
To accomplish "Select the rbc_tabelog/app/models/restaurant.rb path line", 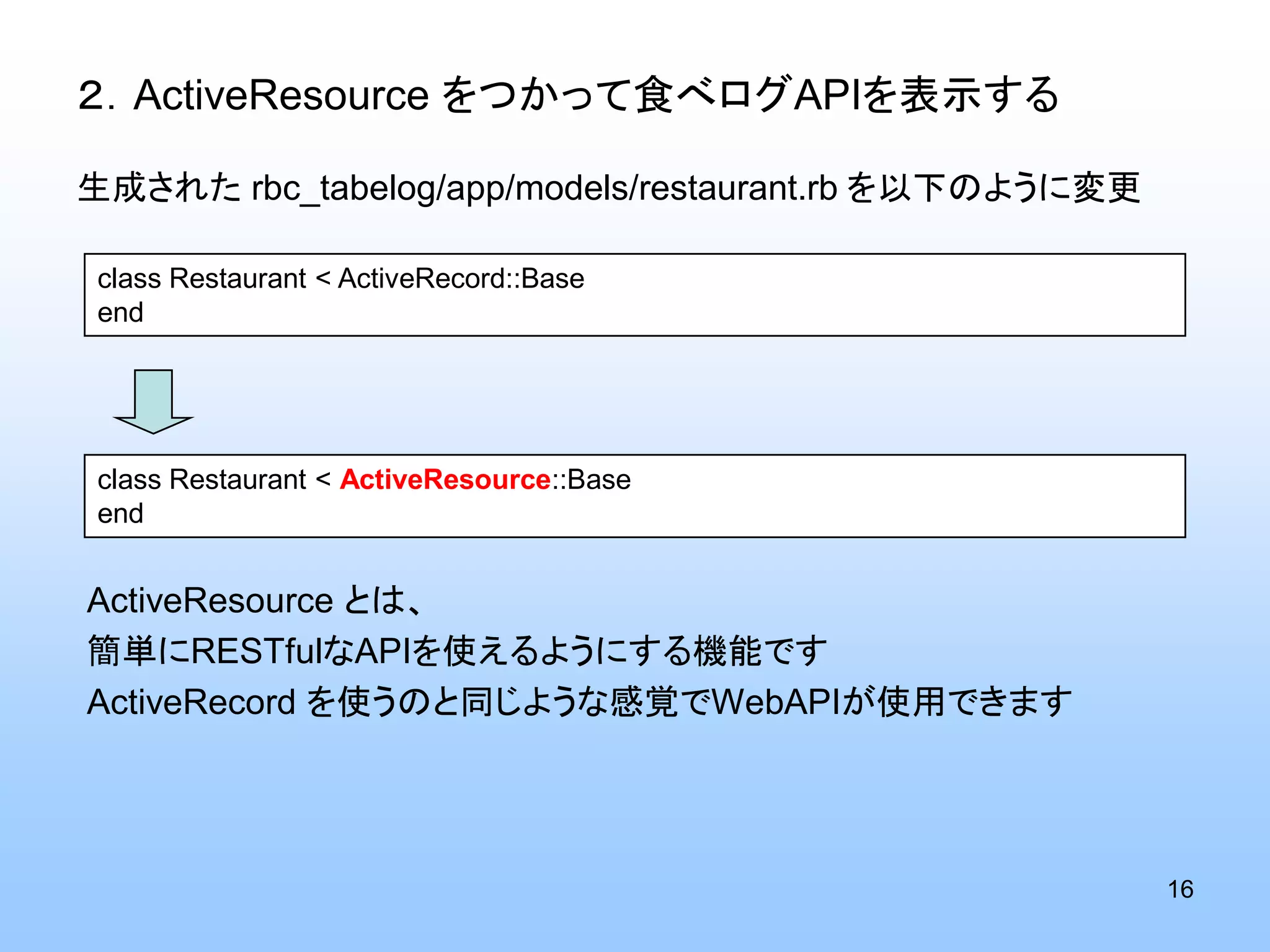I will pos(609,188).
